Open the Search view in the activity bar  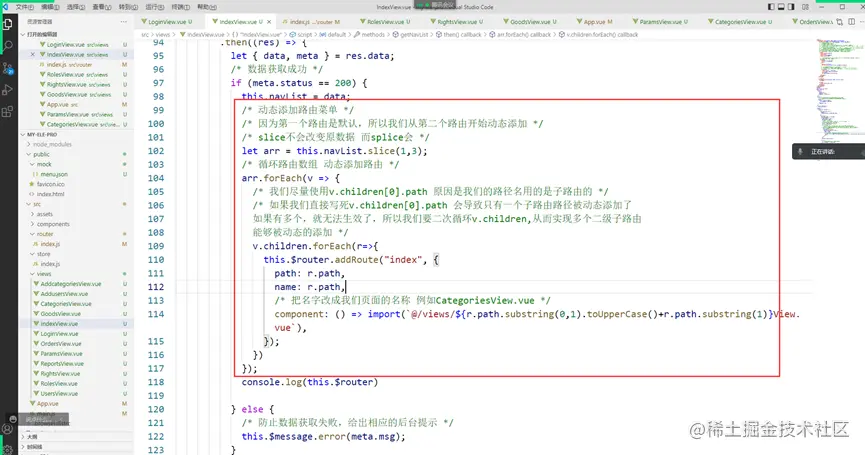click(x=8, y=46)
